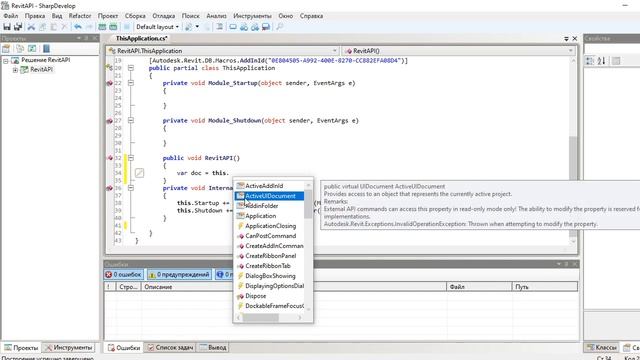640x360 pixels.
Task: Collapse the 'Решение RevitAPI' solution tree node
Action: tap(6, 60)
